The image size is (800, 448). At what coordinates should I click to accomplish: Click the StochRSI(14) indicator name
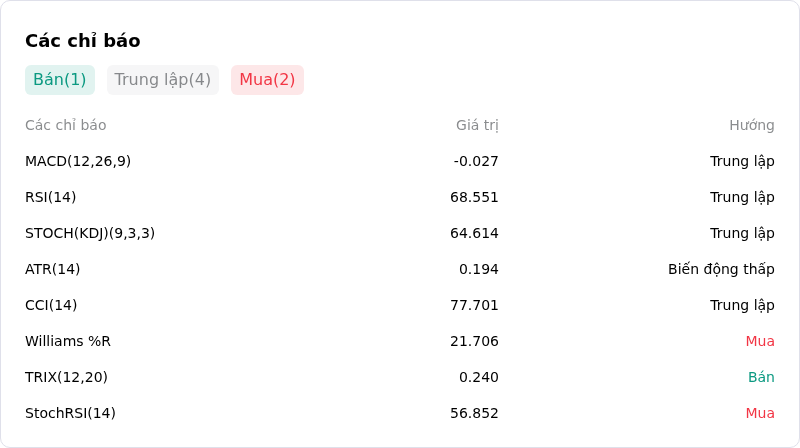(70, 413)
